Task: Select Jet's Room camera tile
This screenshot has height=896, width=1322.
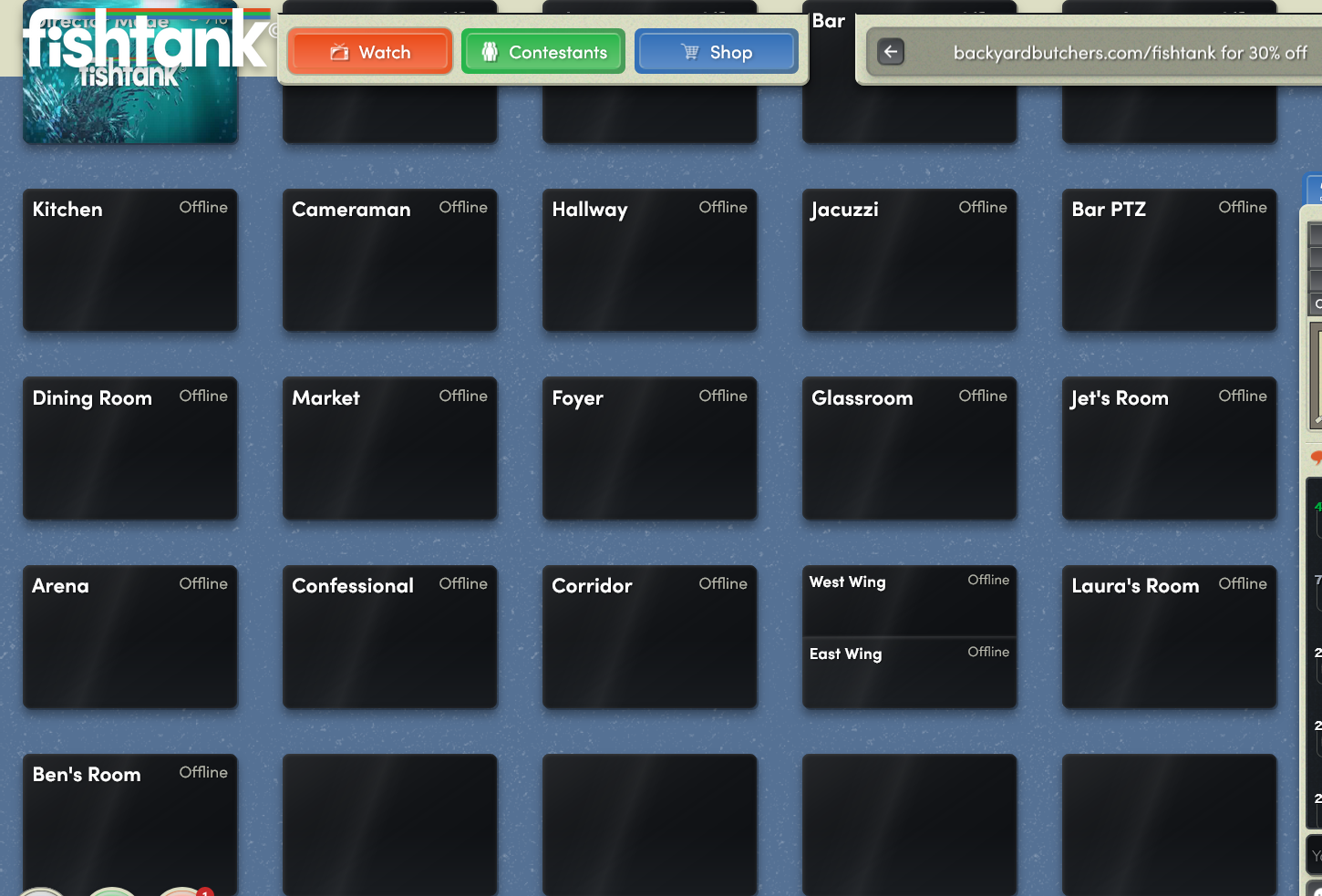Action: coord(1170,448)
